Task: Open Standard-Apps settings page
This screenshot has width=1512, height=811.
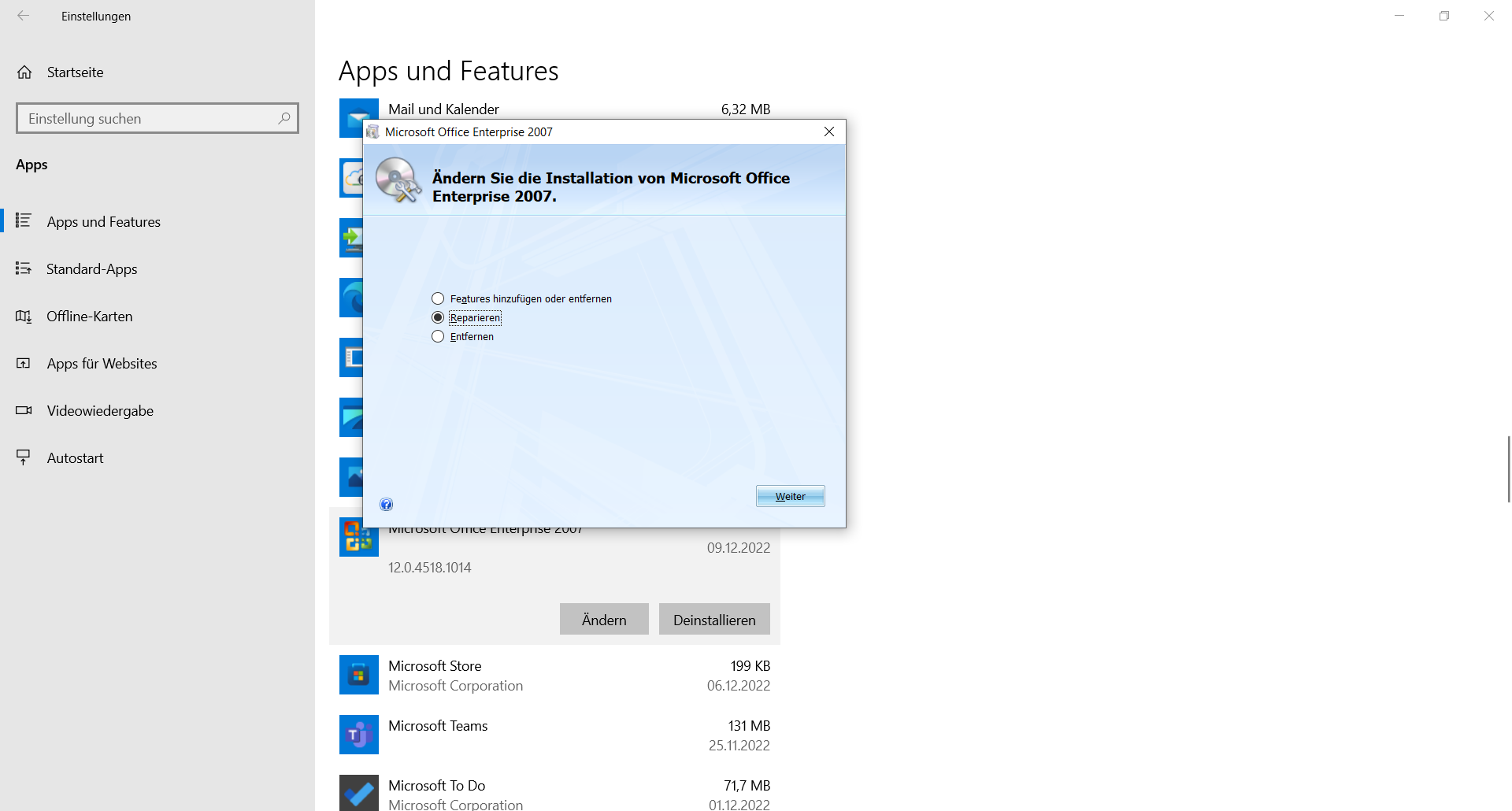Action: click(x=157, y=268)
